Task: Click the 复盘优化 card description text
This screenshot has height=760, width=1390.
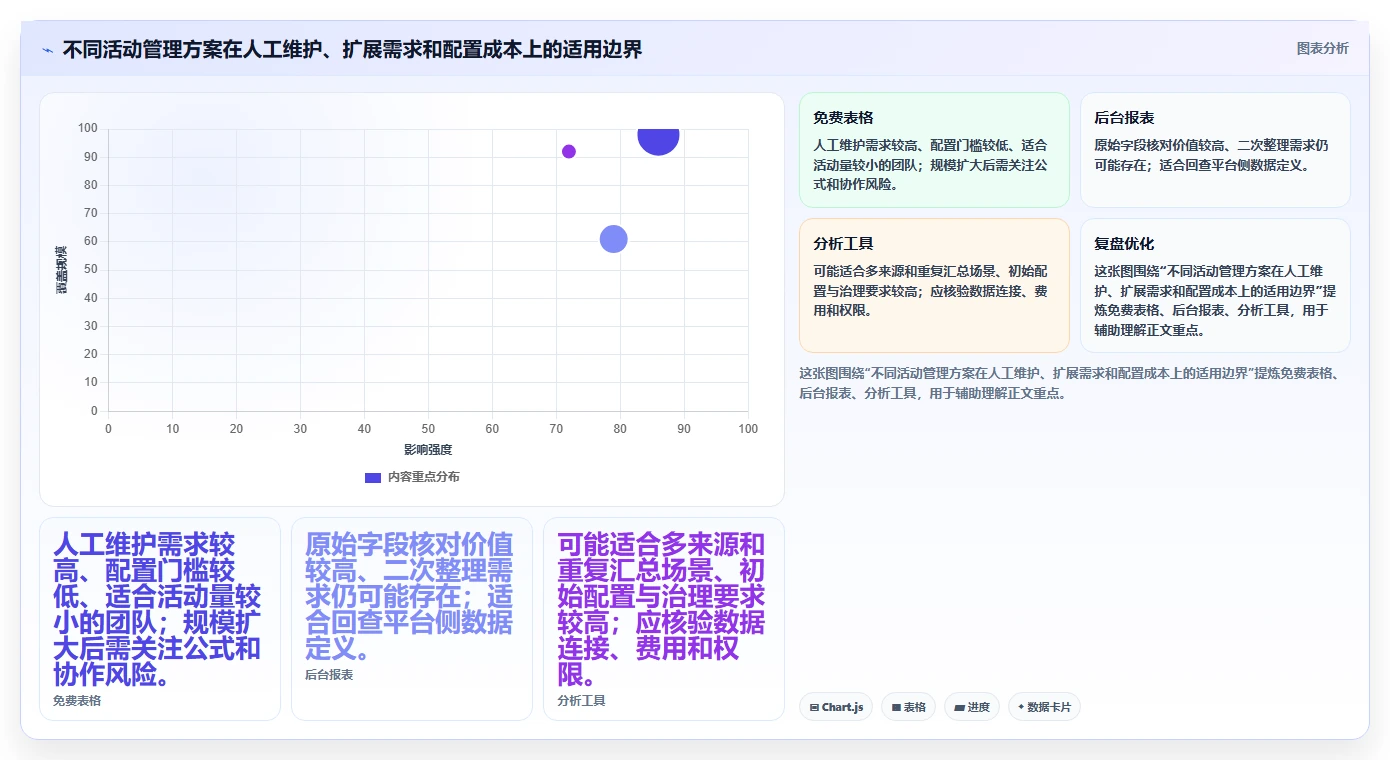Action: click(1215, 300)
